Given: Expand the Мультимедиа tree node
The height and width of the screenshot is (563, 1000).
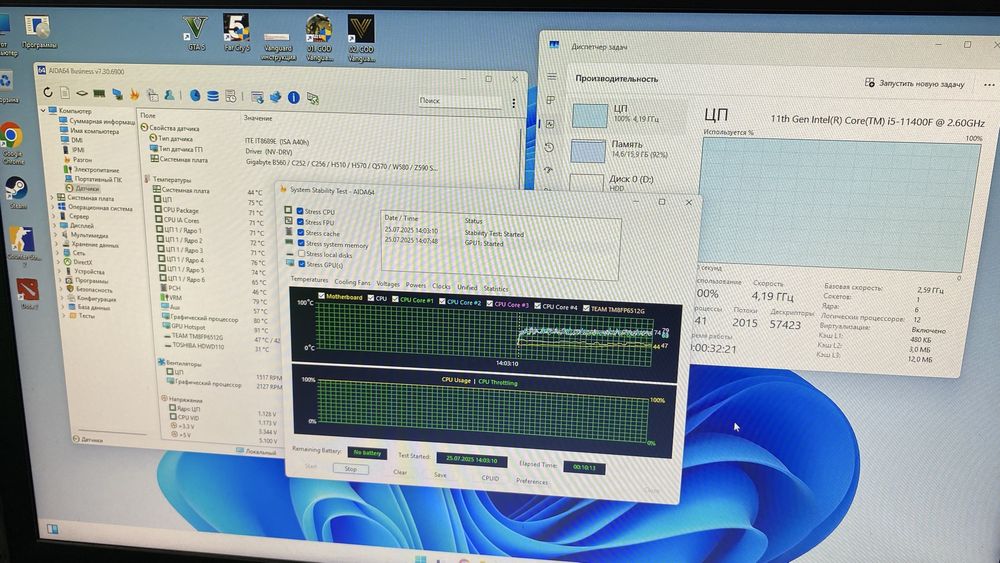Looking at the screenshot, I should coord(55,234).
